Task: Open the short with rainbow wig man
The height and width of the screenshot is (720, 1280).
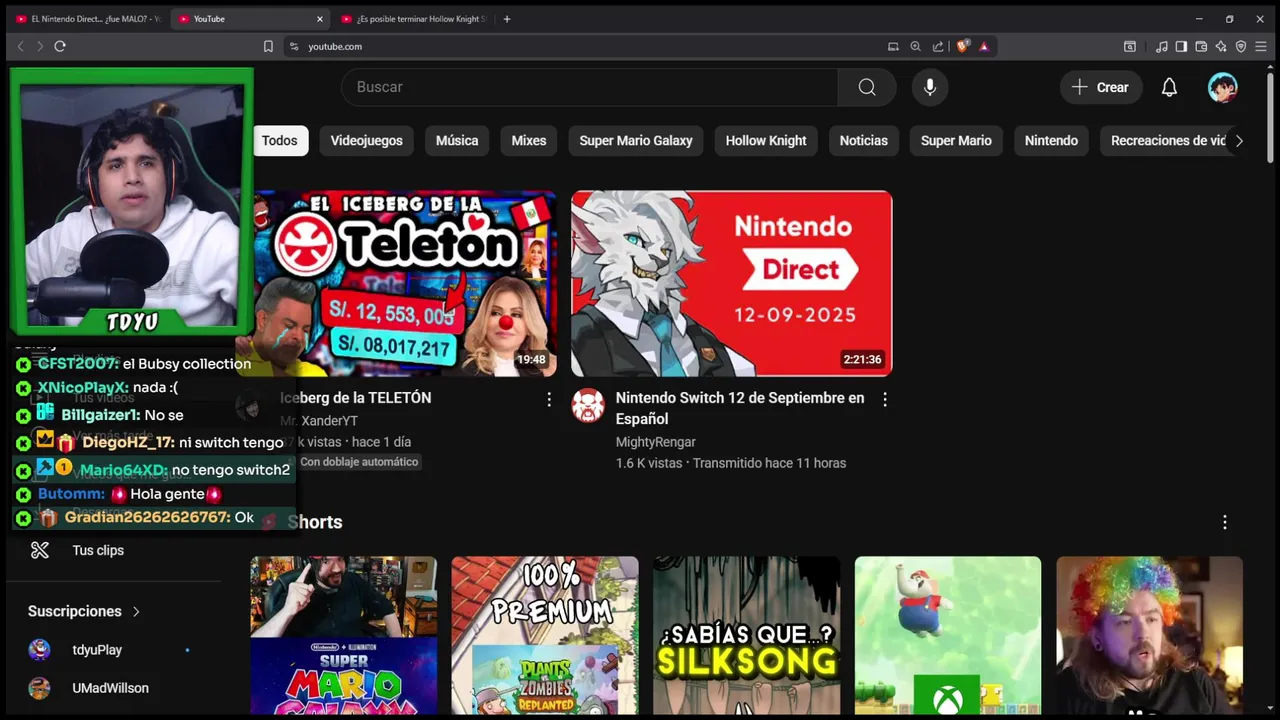Action: [1150, 635]
